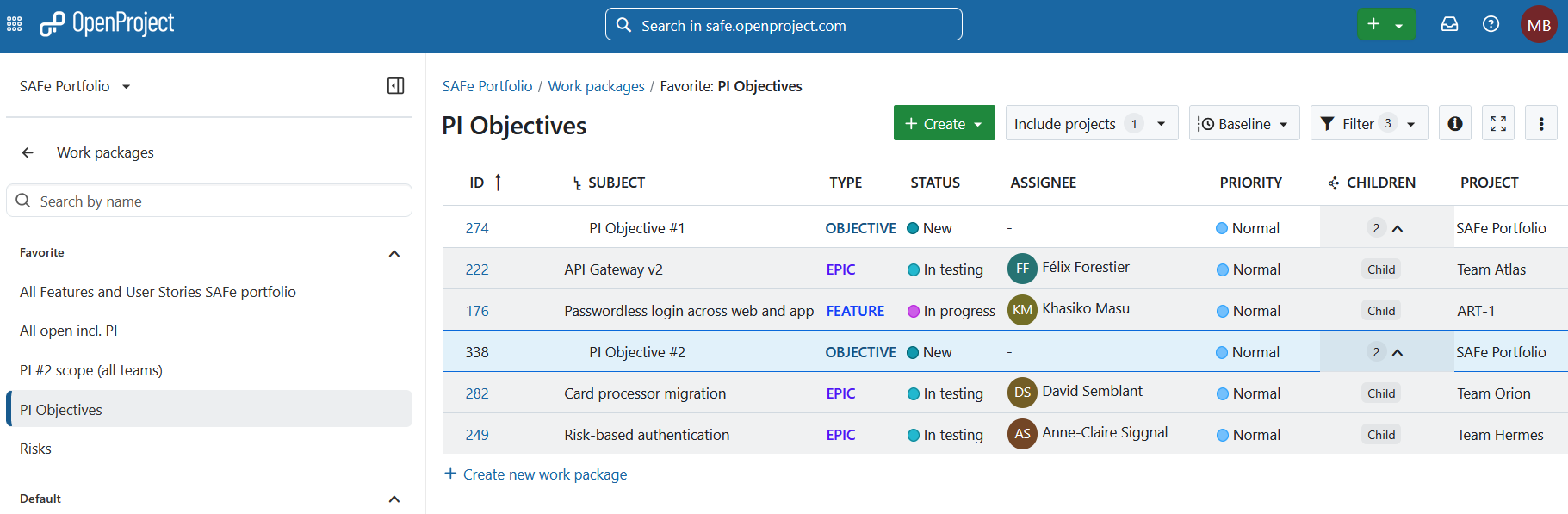Click the Children column relation icon
This screenshot has height=514, width=1568.
(x=1334, y=183)
